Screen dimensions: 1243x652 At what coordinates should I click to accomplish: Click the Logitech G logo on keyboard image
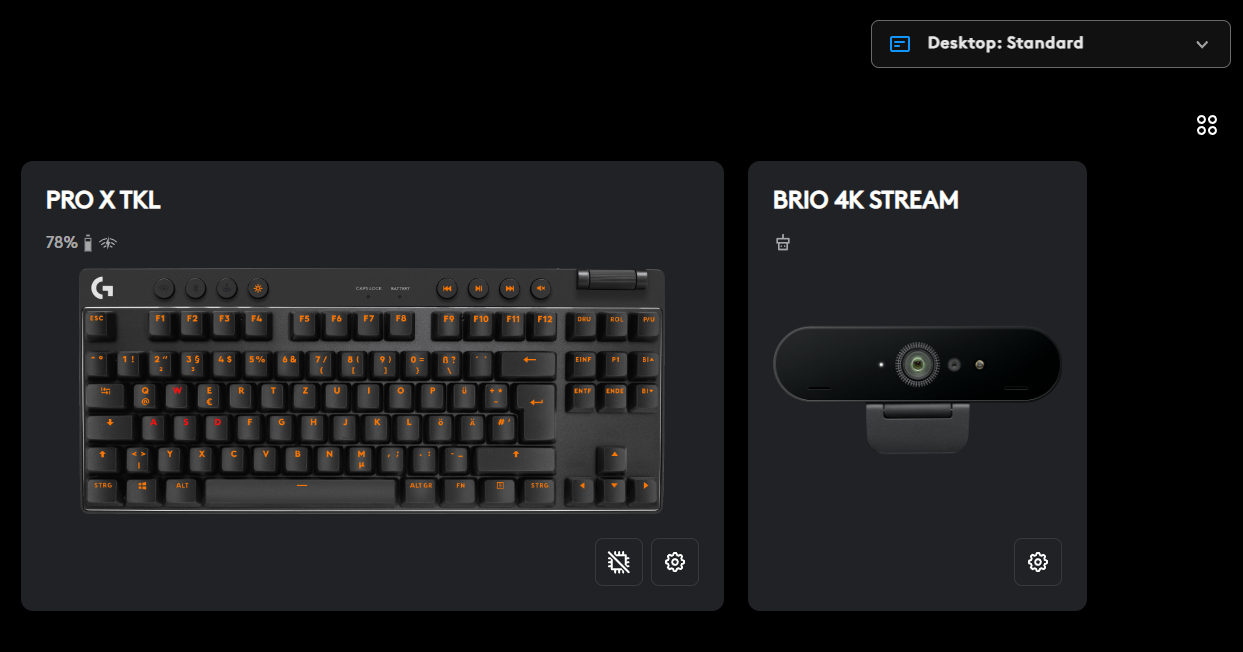(x=102, y=288)
